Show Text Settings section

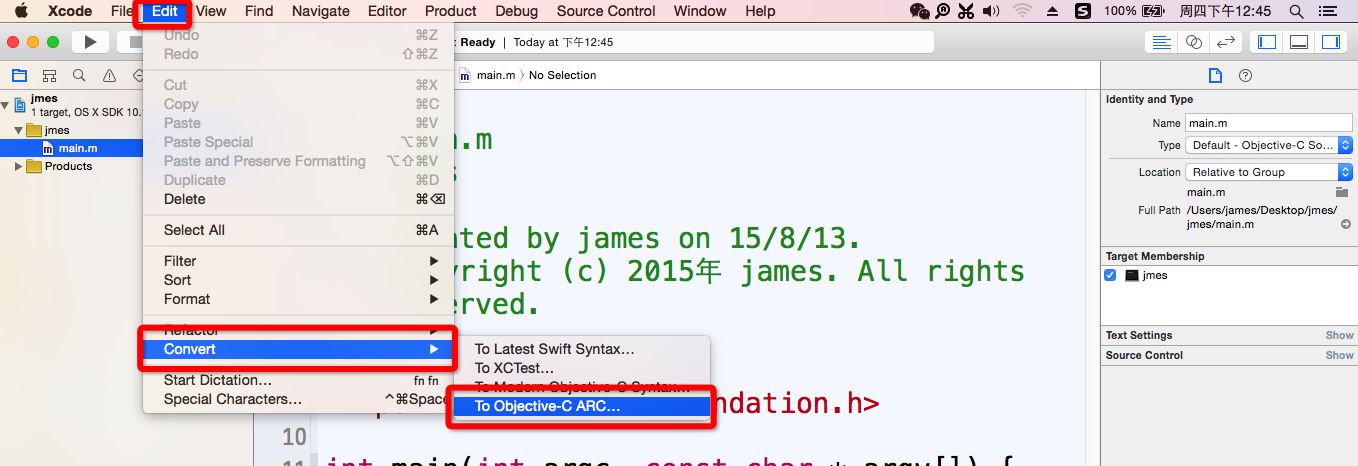(x=1340, y=335)
